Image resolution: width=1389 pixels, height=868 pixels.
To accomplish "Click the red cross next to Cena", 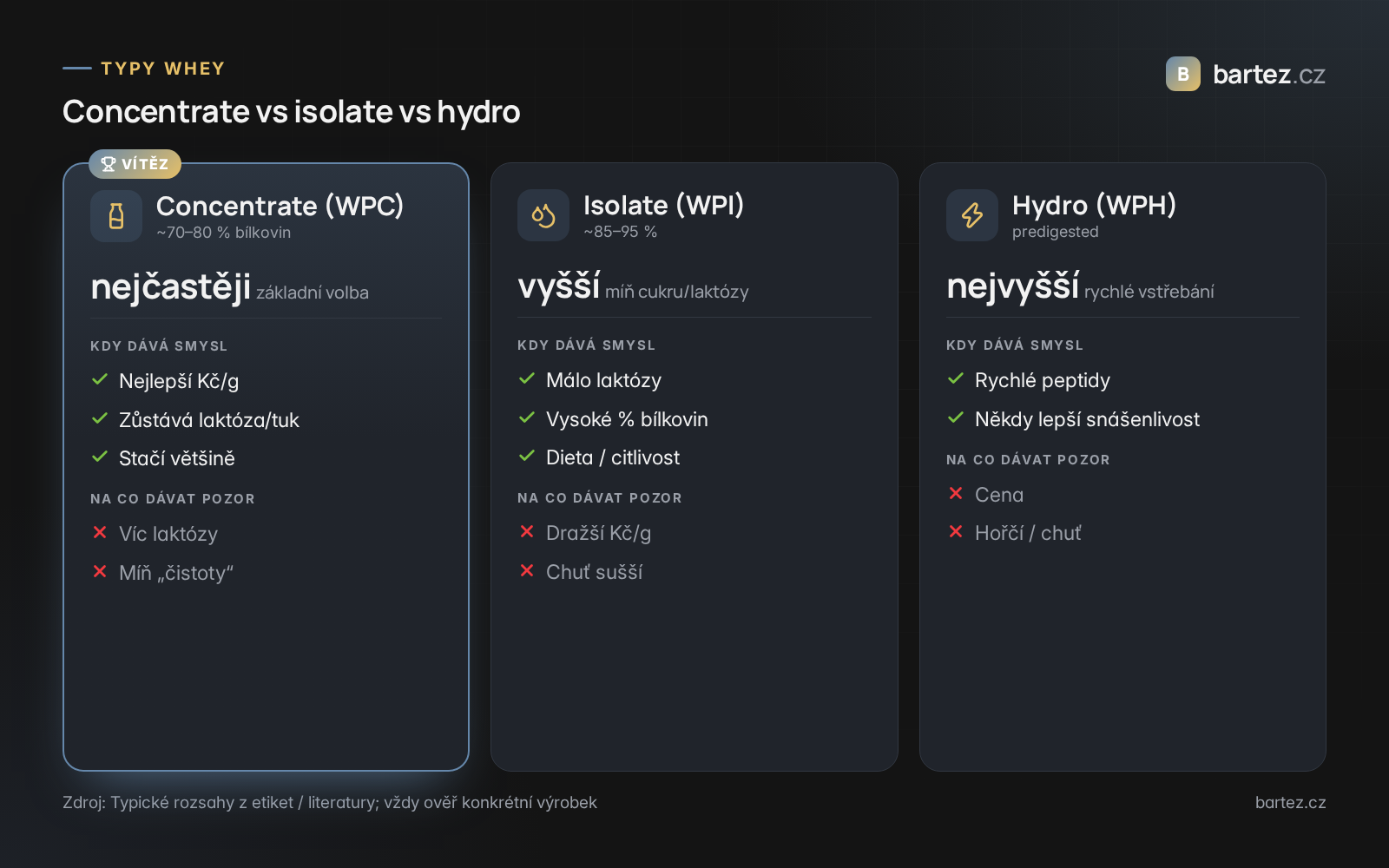I will coord(956,493).
